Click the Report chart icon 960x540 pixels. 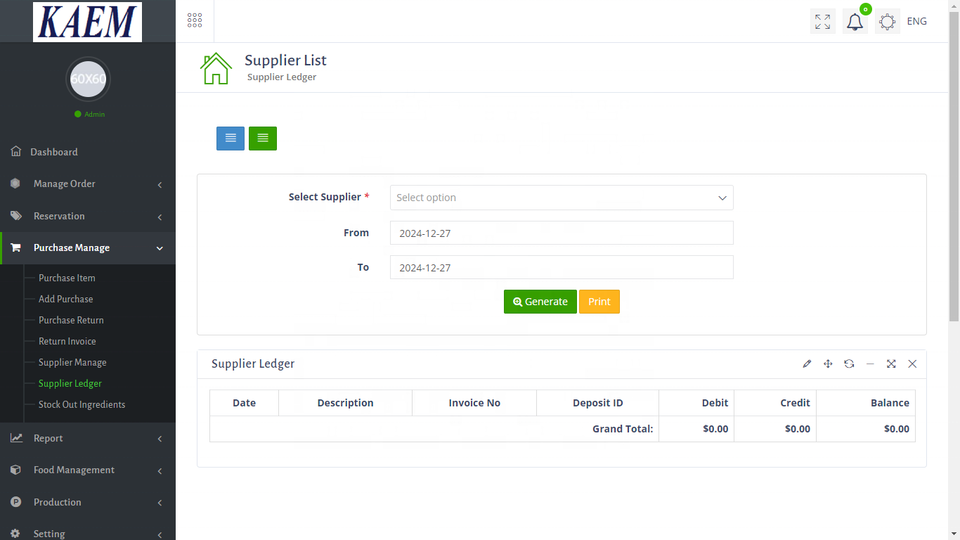pos(16,438)
